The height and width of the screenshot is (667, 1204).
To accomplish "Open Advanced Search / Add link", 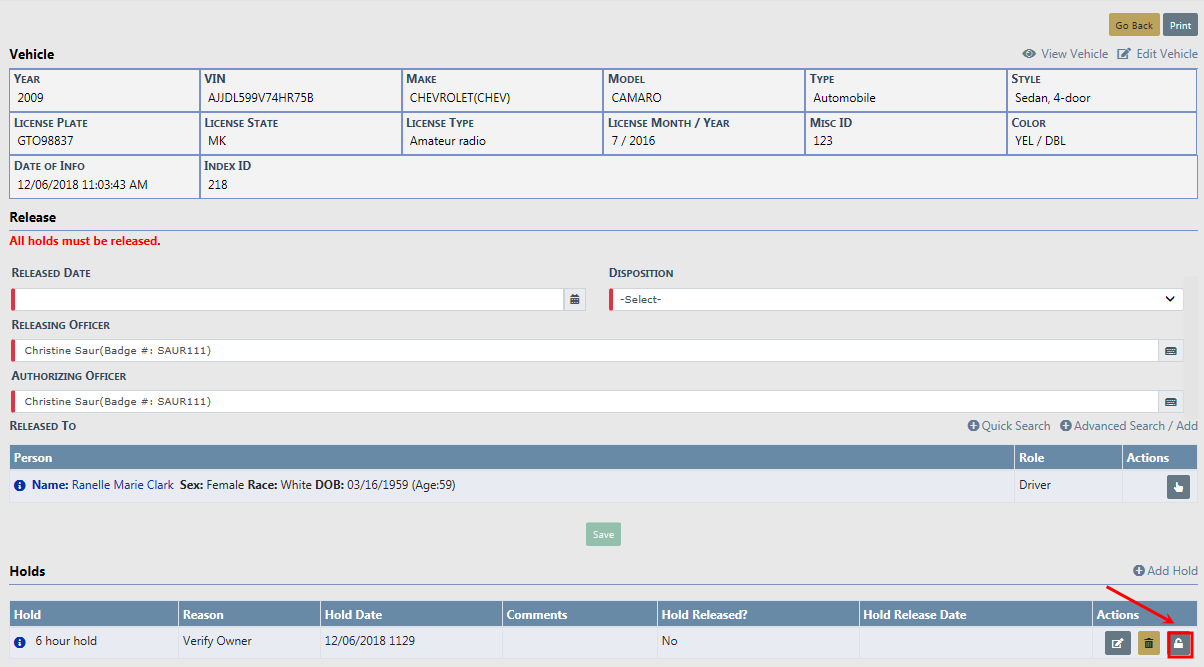I will point(1129,426).
